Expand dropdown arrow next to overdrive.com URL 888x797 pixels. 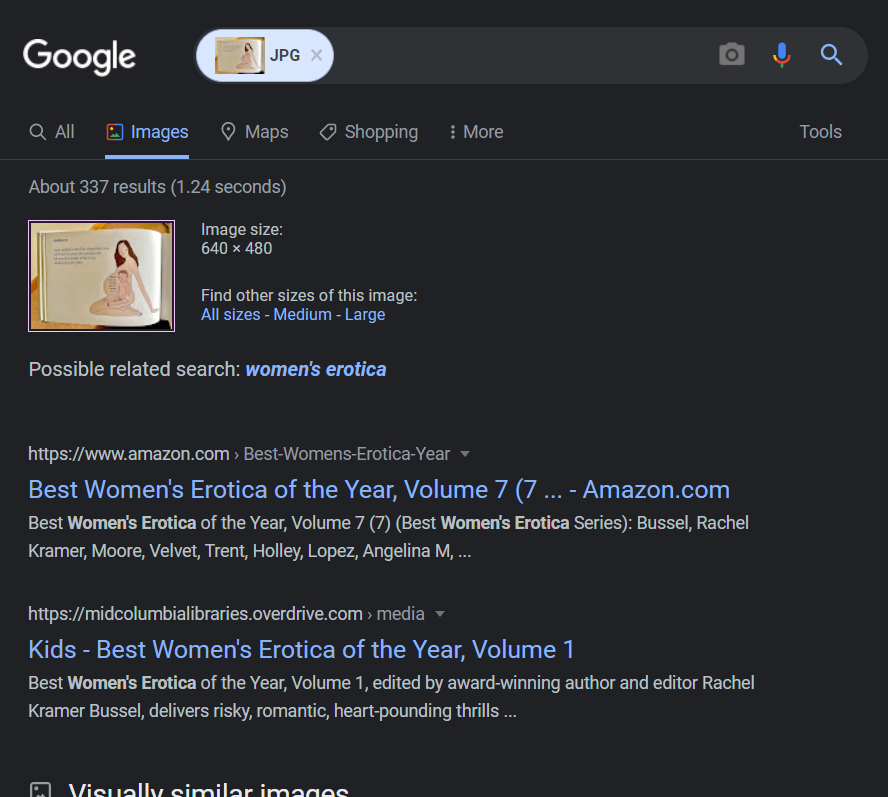coord(439,613)
